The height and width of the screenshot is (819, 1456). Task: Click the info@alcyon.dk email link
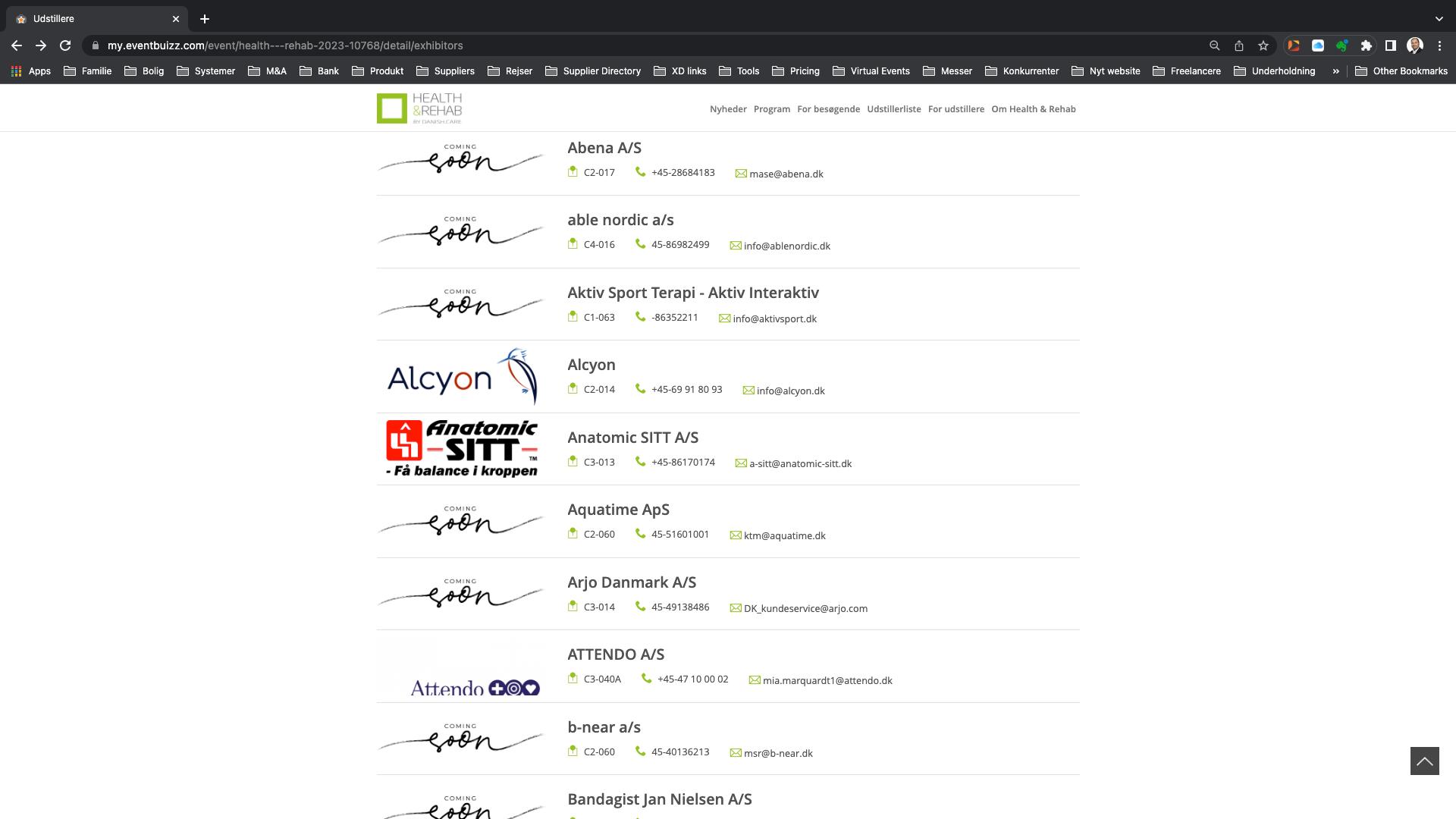click(790, 391)
